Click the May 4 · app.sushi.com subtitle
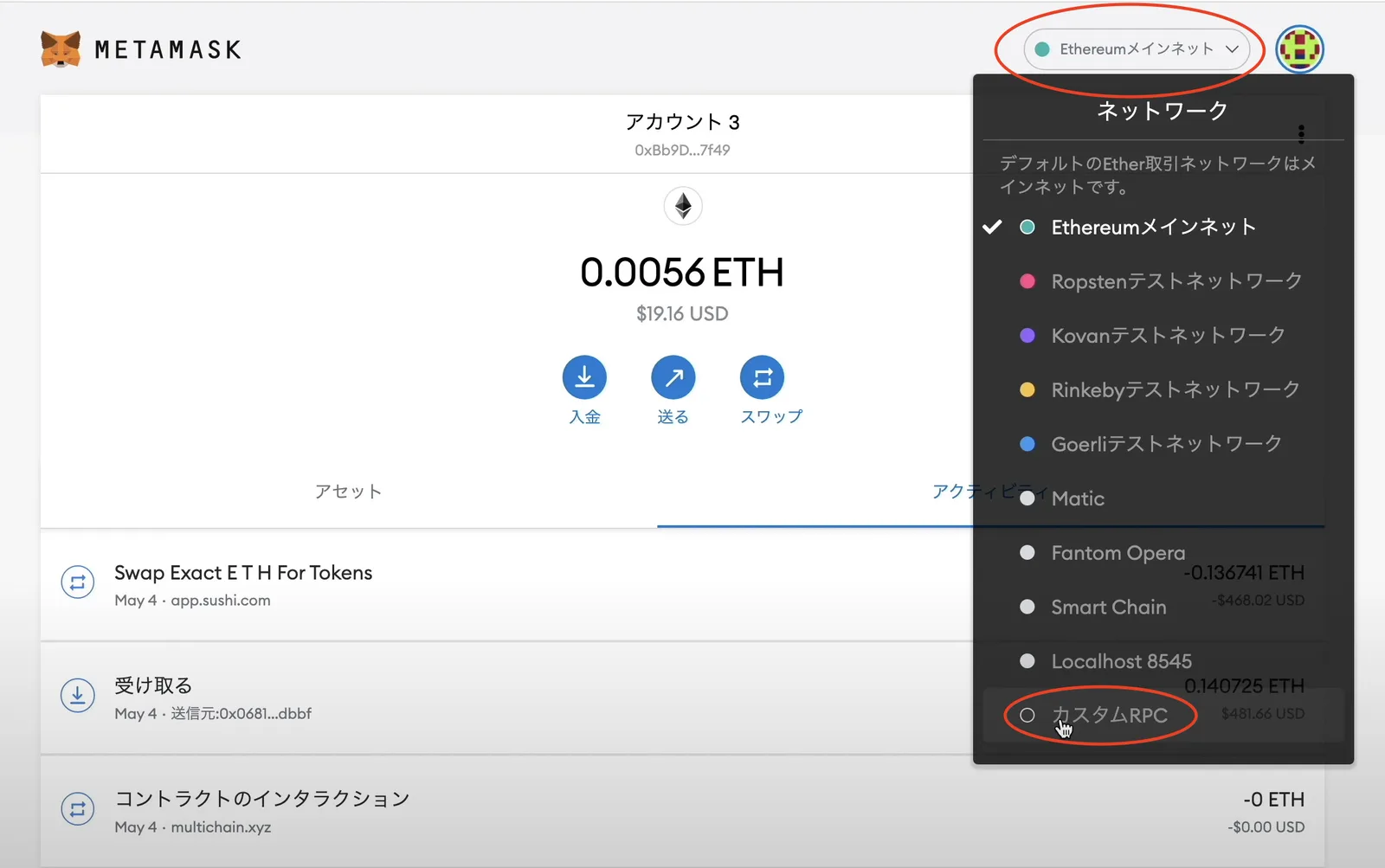Viewport: 1385px width, 868px height. point(192,601)
